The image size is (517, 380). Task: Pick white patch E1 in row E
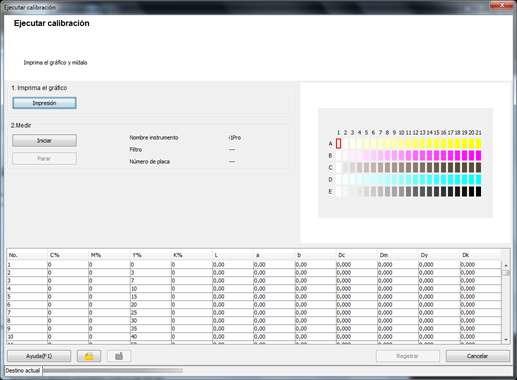pyautogui.click(x=338, y=191)
